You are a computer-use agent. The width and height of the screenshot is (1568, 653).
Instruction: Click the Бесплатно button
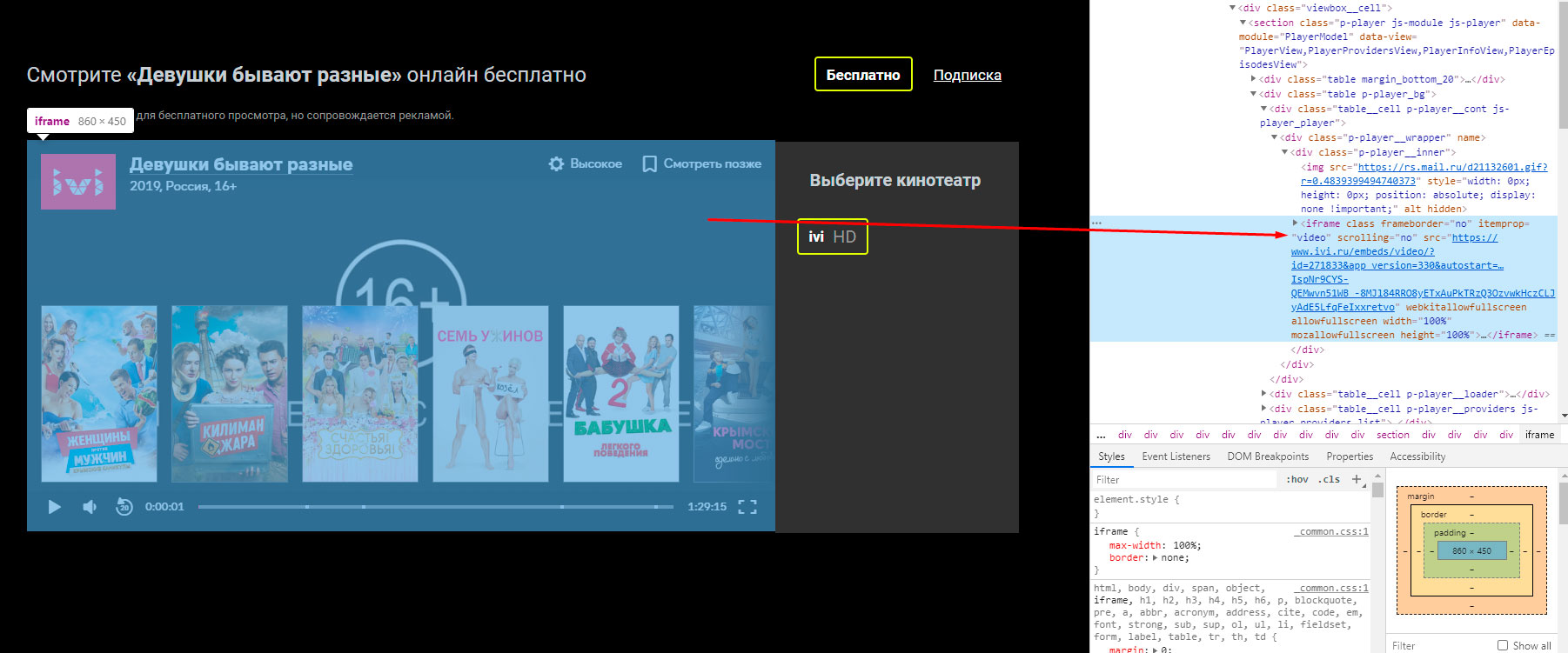(863, 75)
